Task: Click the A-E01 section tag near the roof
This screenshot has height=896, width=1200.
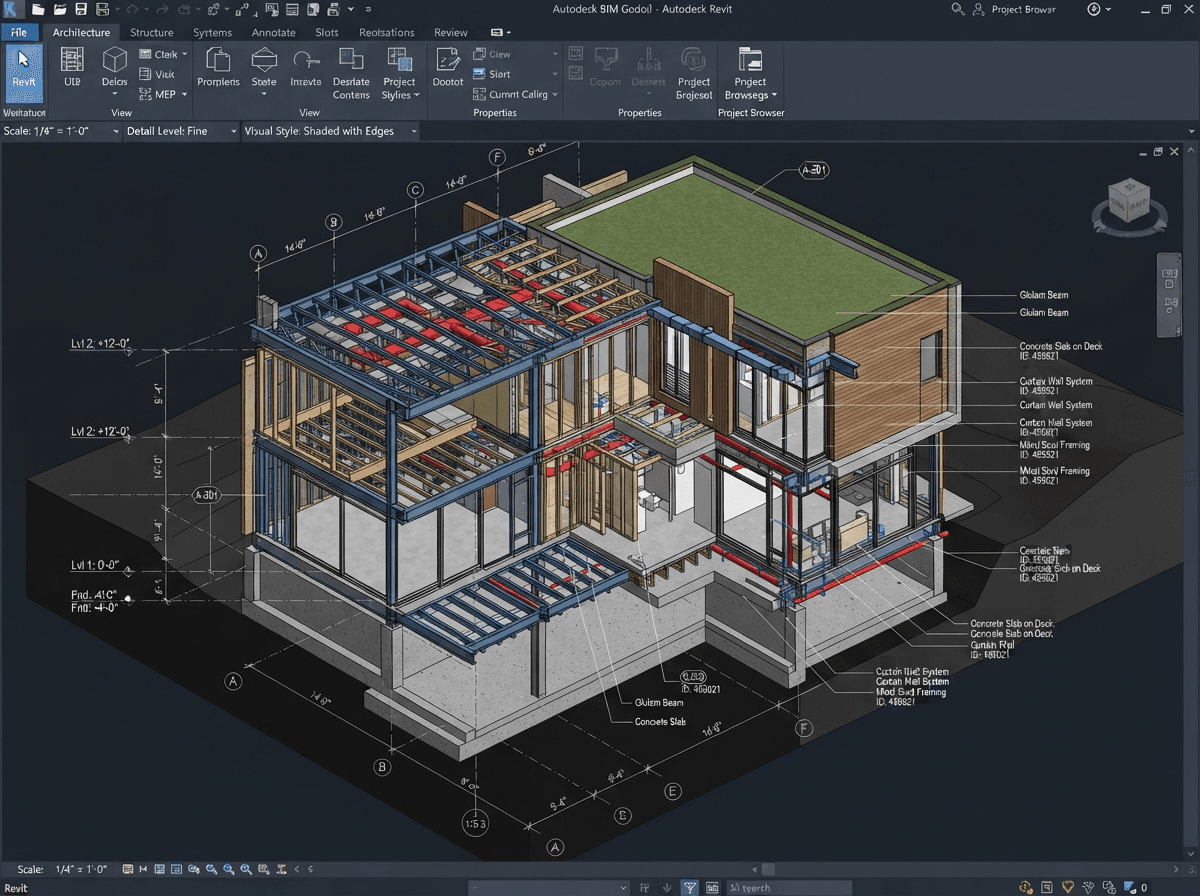Action: pos(815,171)
